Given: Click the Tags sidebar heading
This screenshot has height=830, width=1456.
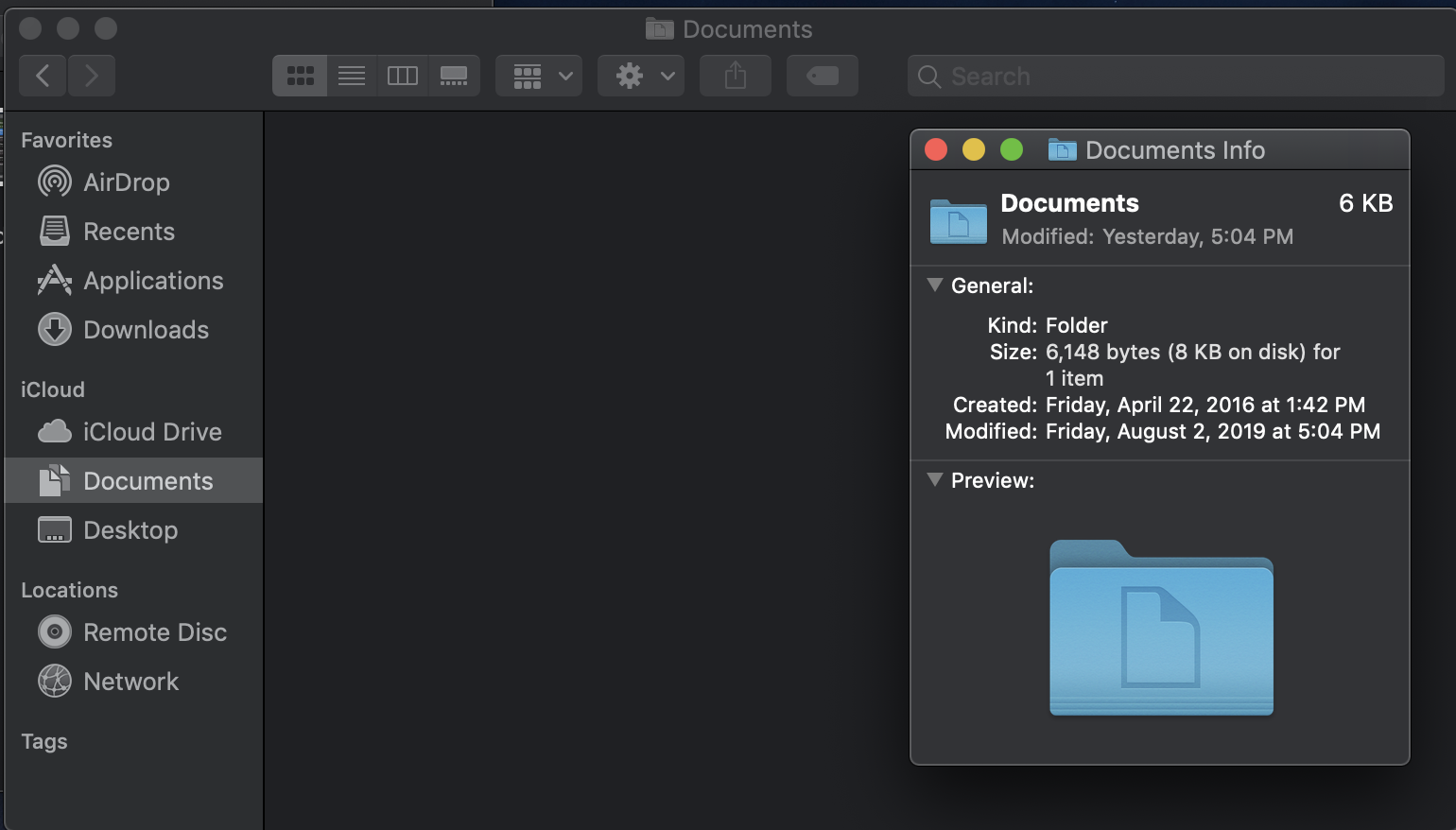Looking at the screenshot, I should pos(44,741).
